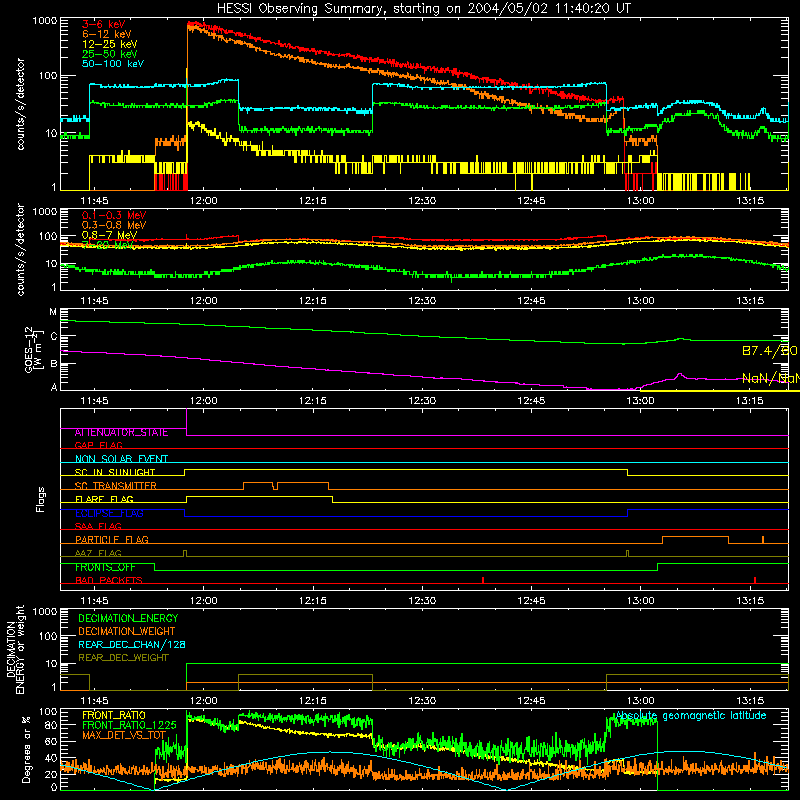The width and height of the screenshot is (800, 800).
Task: Pick the cyan '50-100 keV' legend label
Action: tap(113, 64)
